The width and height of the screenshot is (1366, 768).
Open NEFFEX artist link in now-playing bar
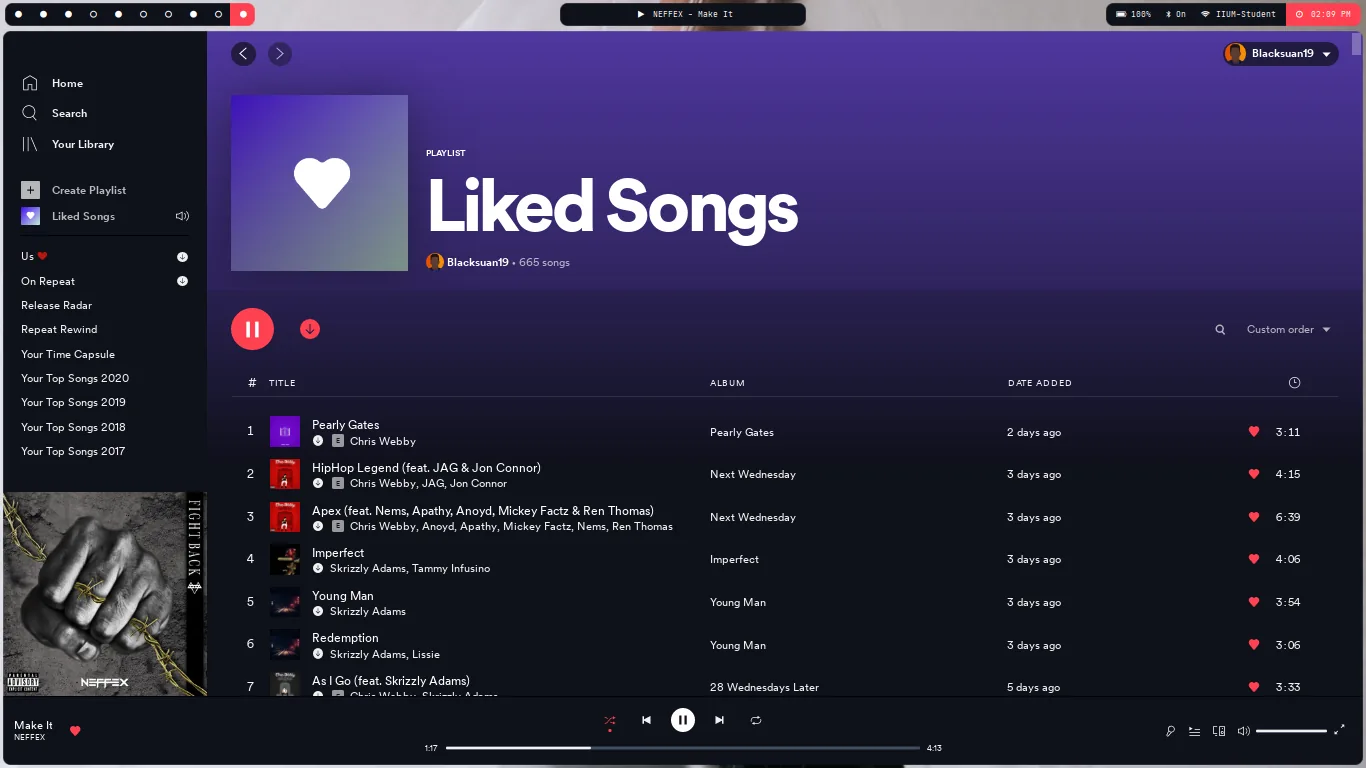click(x=30, y=738)
